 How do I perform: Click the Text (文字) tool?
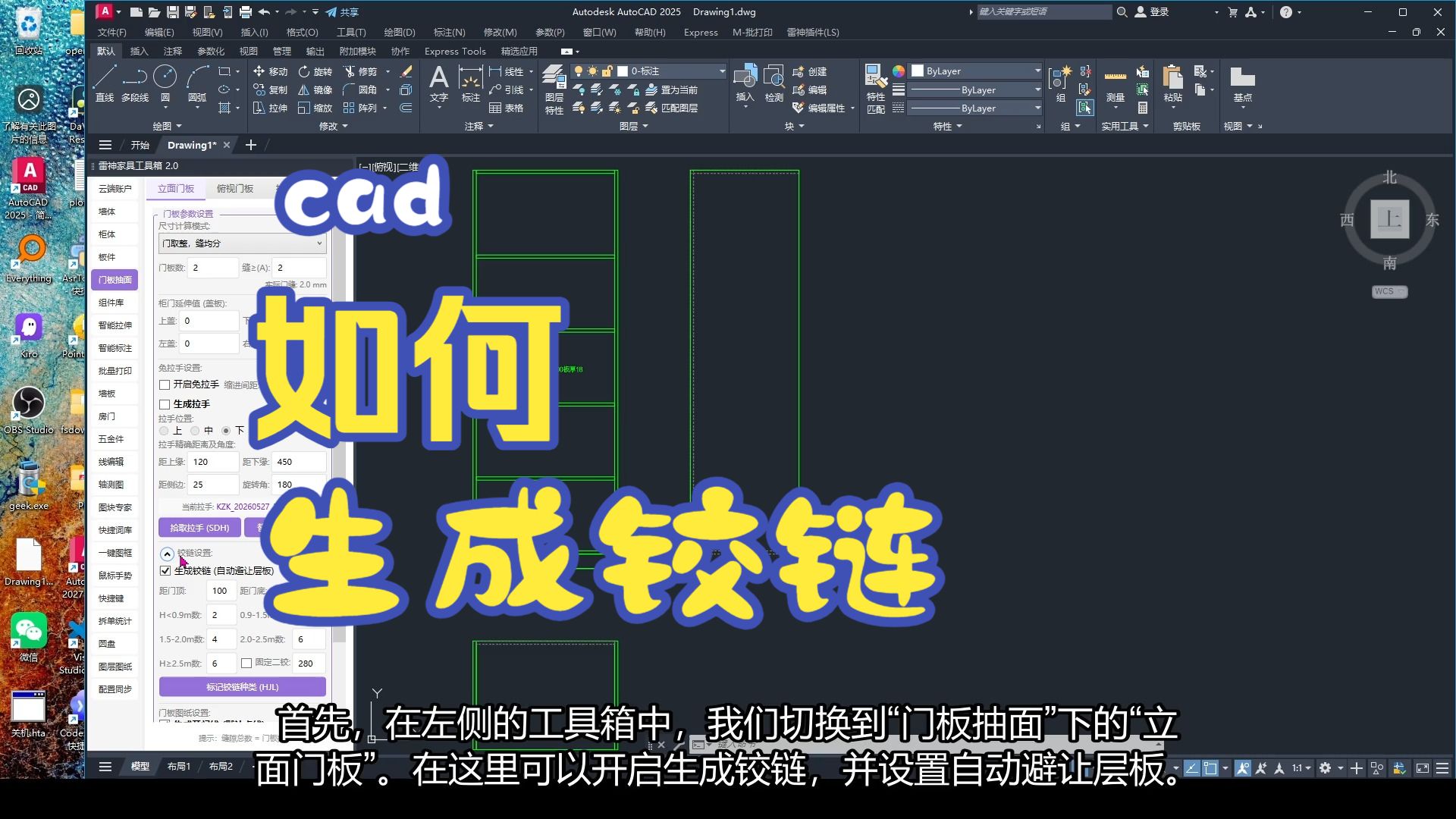point(439,83)
